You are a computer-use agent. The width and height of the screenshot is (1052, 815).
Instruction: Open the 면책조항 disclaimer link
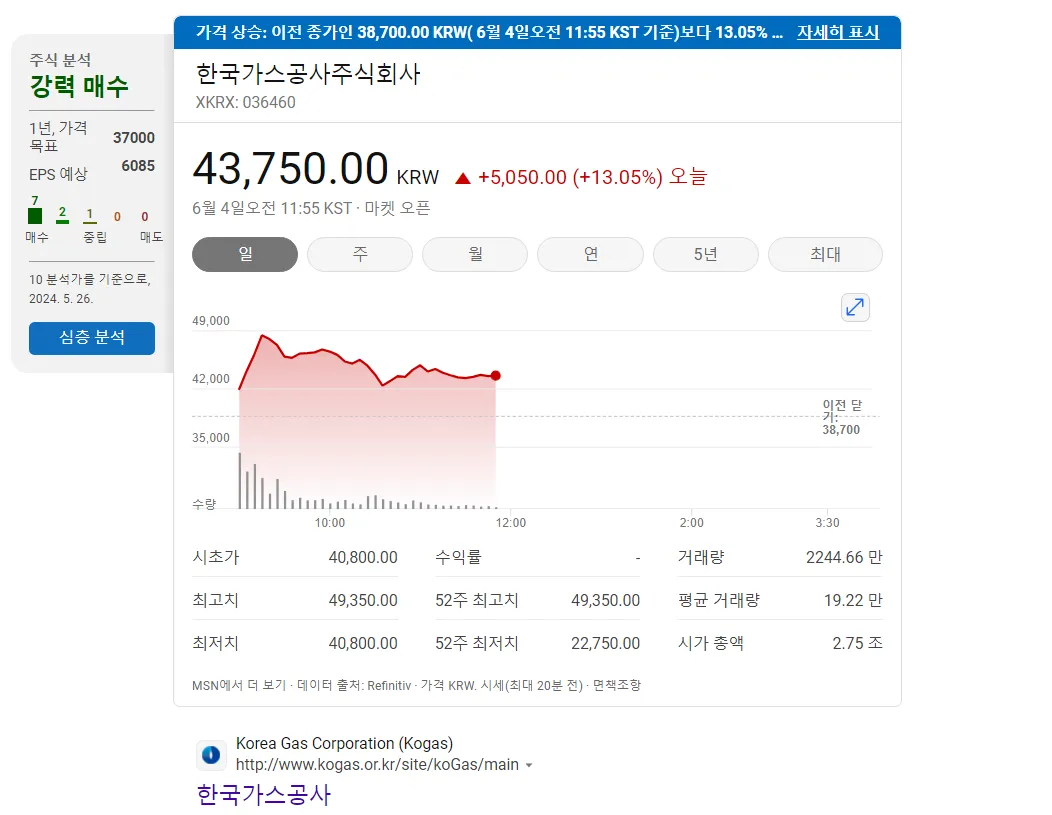[617, 685]
